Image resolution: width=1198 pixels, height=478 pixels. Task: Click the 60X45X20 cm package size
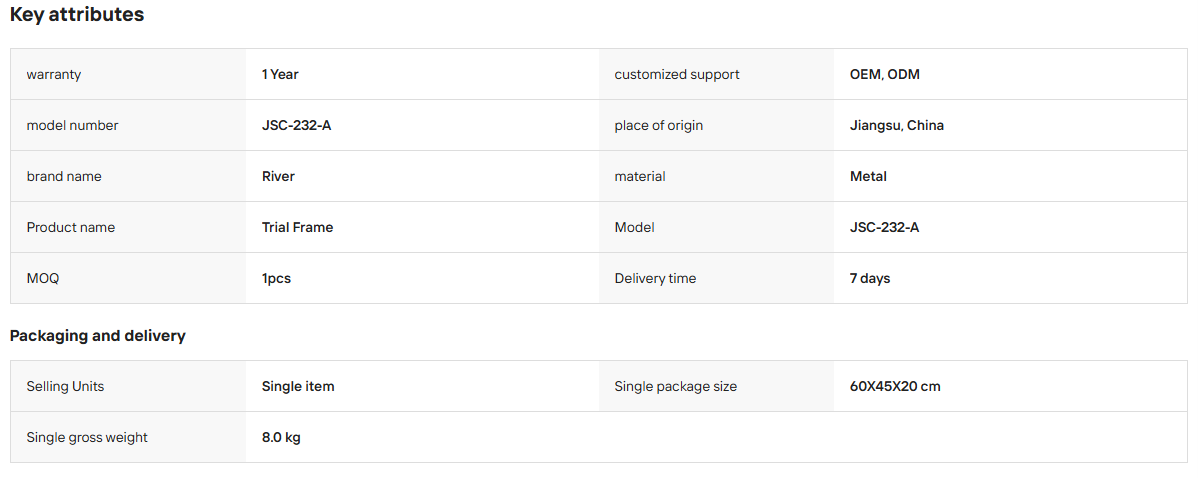pos(895,386)
